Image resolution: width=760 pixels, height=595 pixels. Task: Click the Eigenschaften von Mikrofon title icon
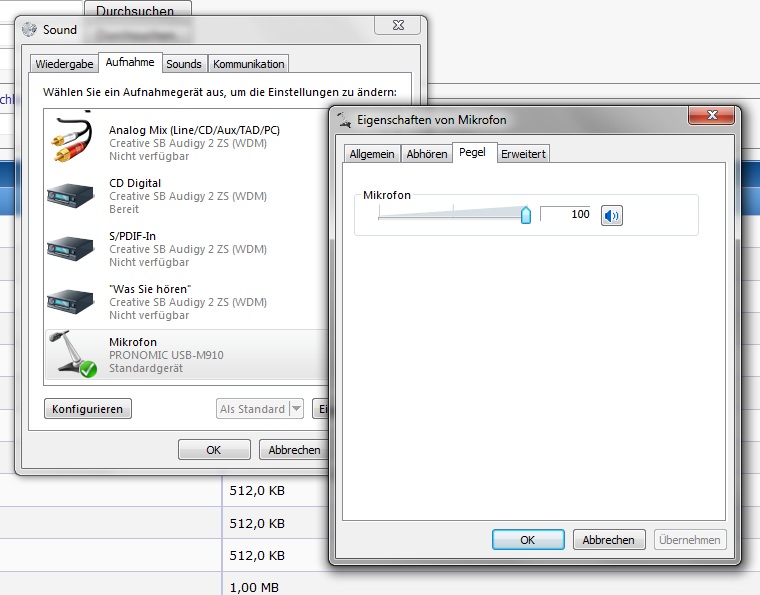pyautogui.click(x=344, y=120)
